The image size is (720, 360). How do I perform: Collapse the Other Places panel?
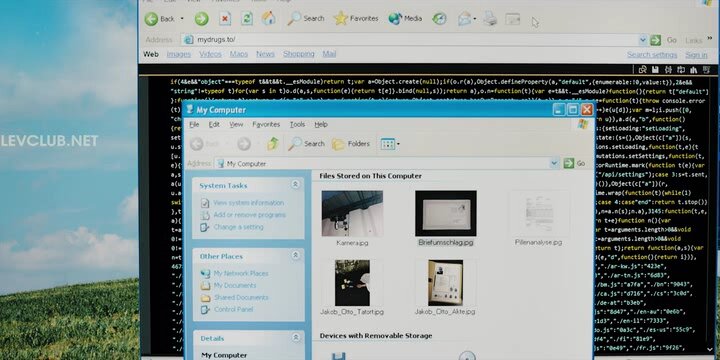(295, 255)
